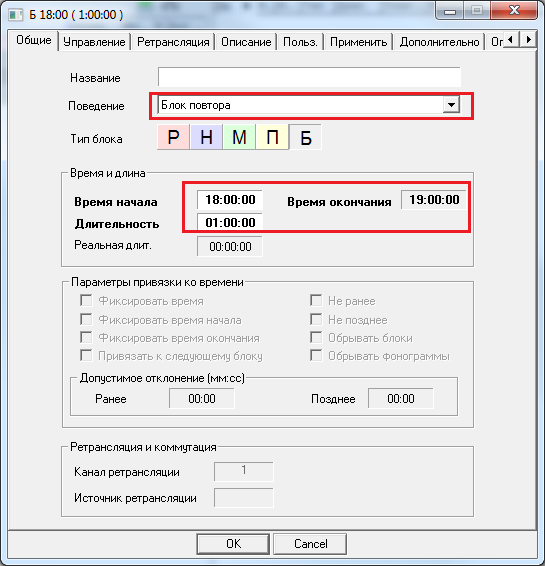The image size is (545, 566).
Task: Click the Длительность time field
Action: click(230, 222)
